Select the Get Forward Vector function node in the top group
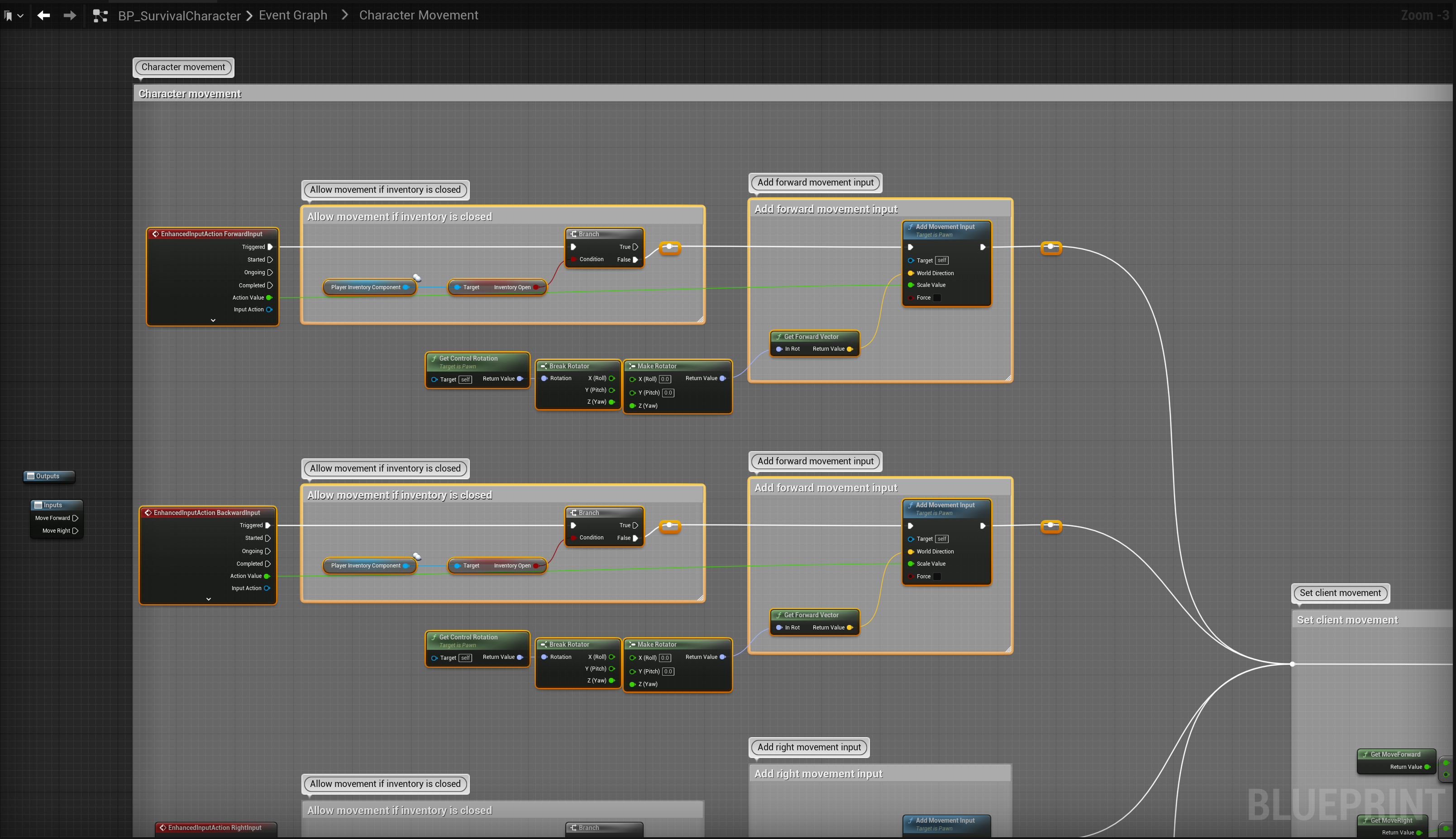Image resolution: width=1456 pixels, height=839 pixels. (811, 337)
